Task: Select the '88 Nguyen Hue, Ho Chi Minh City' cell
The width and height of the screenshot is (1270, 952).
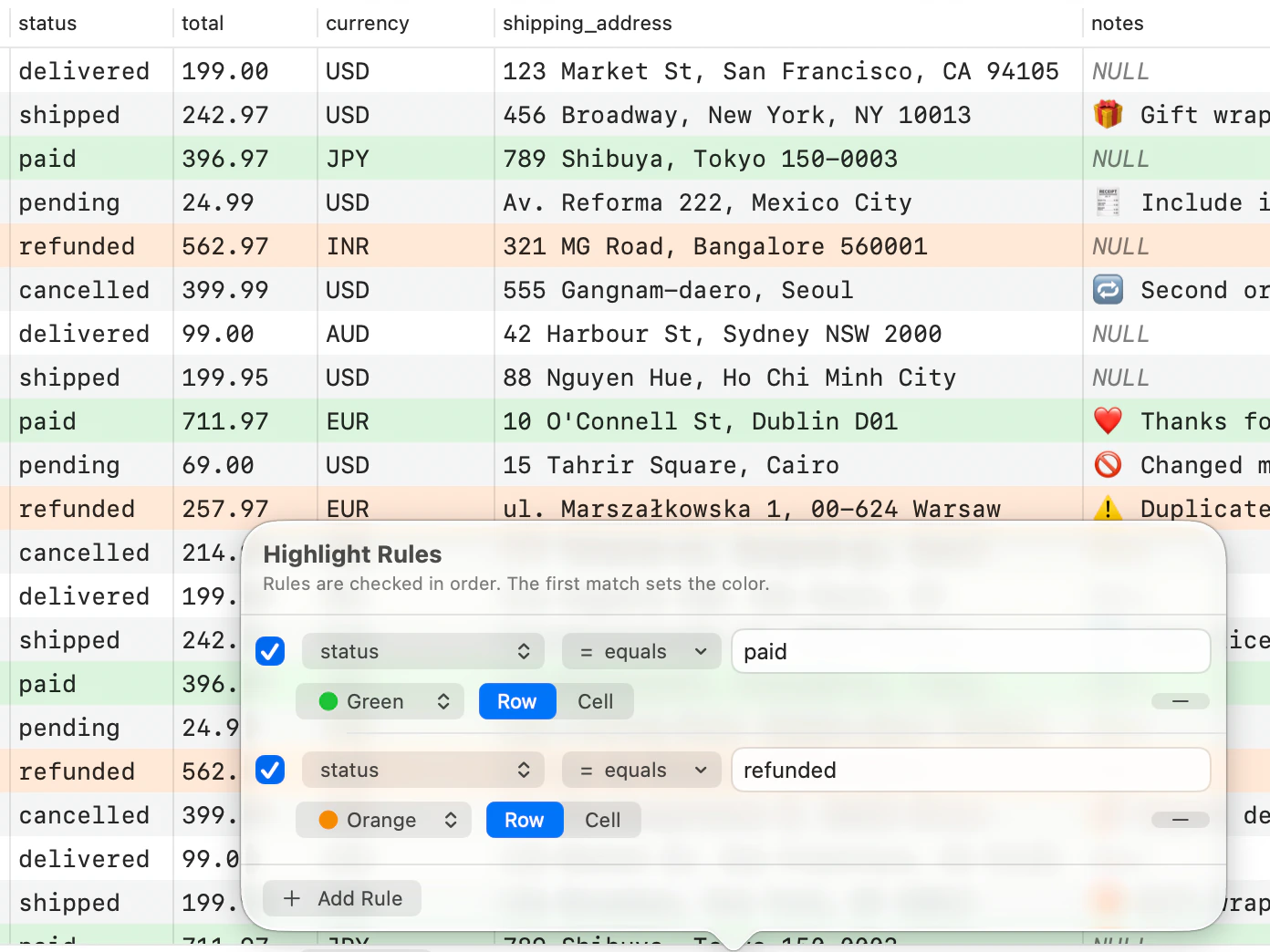Action: [x=788, y=378]
